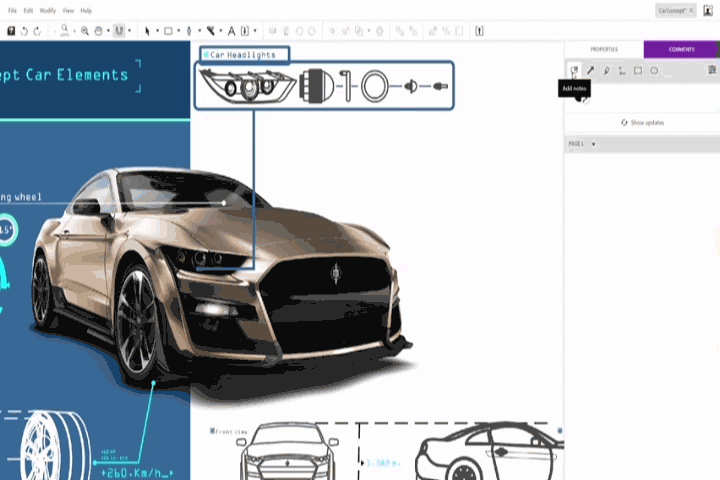Screen dimensions: 720x480
Task: Click the 'ng wheel' label text
Action: [21, 197]
